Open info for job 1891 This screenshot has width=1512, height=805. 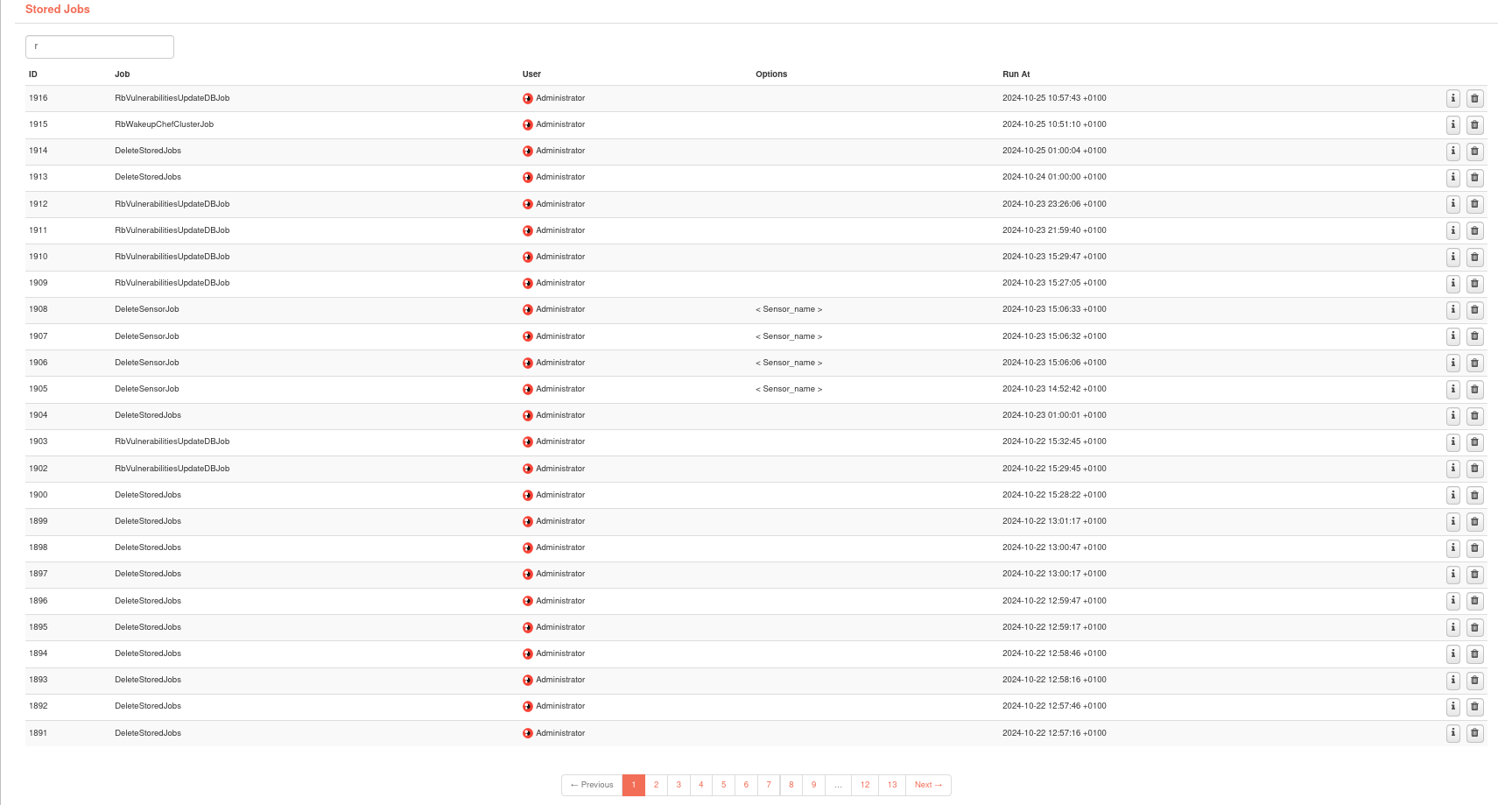(x=1453, y=733)
